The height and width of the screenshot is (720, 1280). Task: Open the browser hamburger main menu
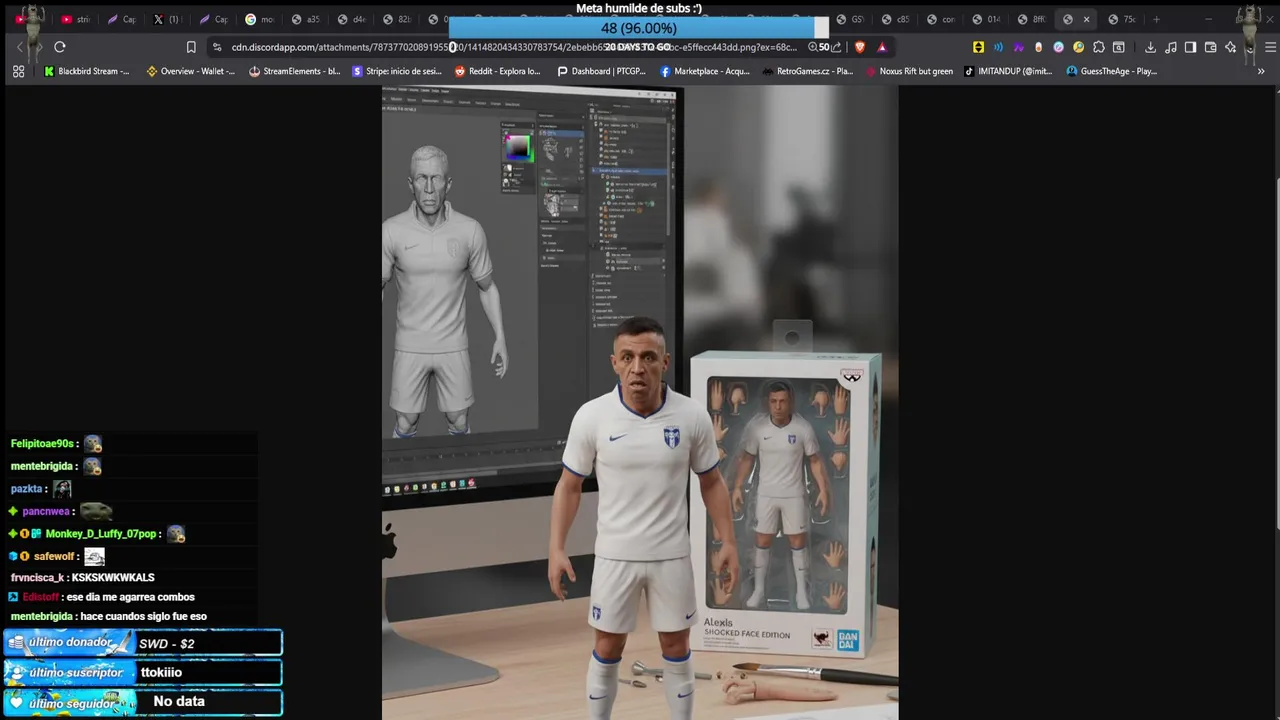click(x=1270, y=47)
